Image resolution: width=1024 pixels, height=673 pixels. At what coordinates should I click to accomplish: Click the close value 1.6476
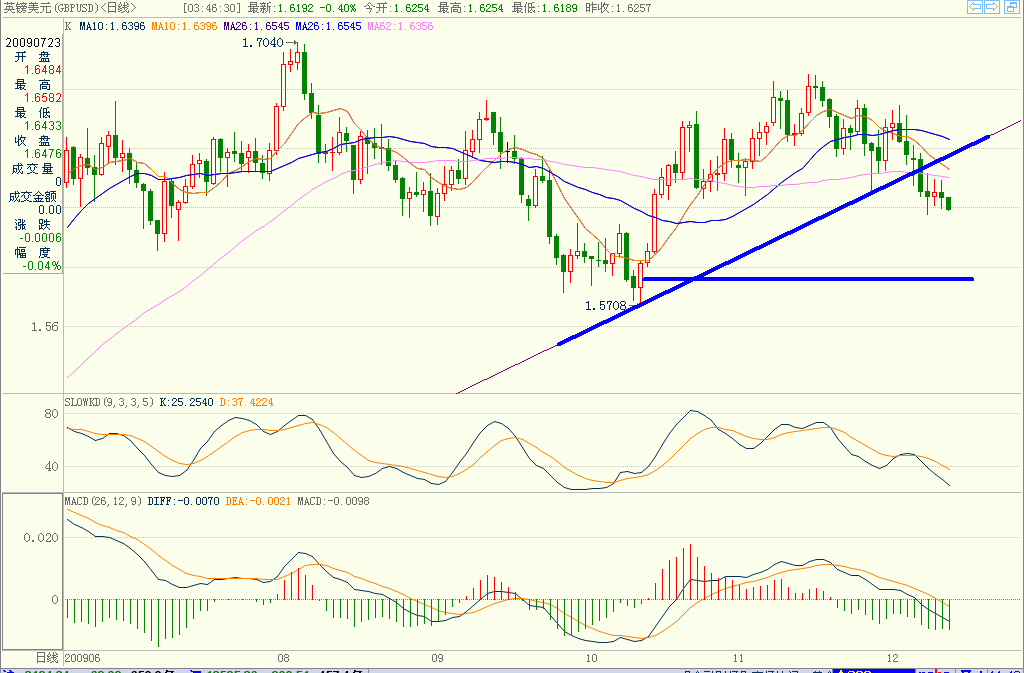pyautogui.click(x=43, y=154)
